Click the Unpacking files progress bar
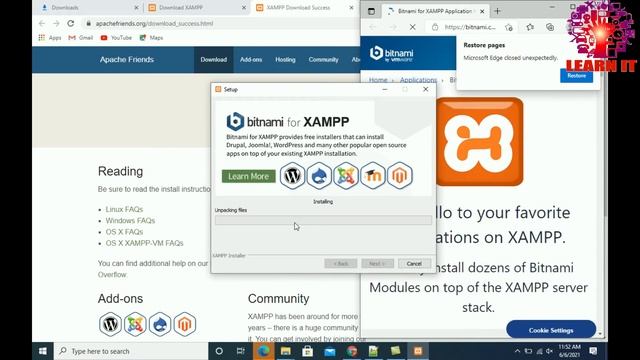The image size is (640, 360). (323, 220)
